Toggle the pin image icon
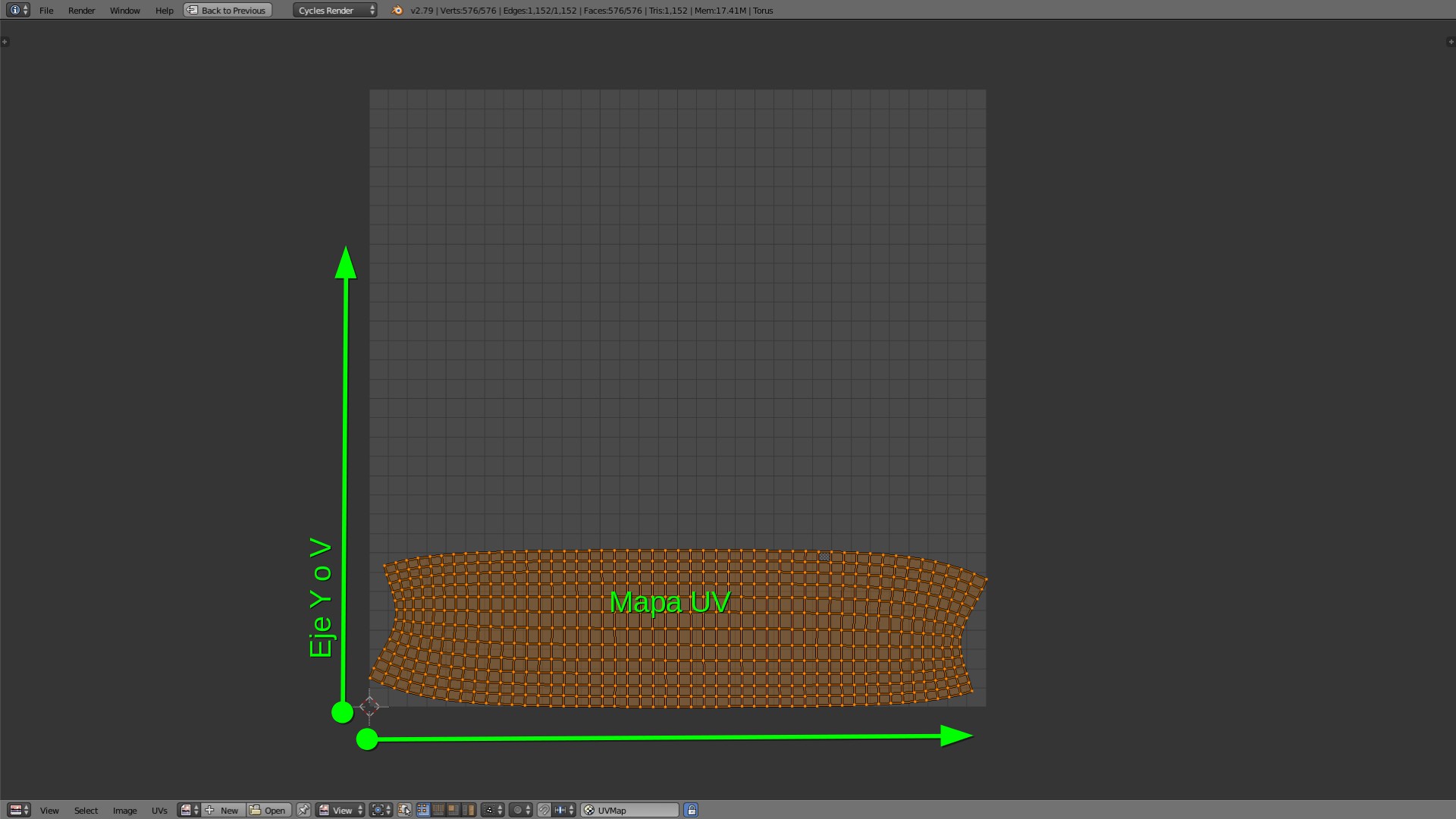 (303, 810)
